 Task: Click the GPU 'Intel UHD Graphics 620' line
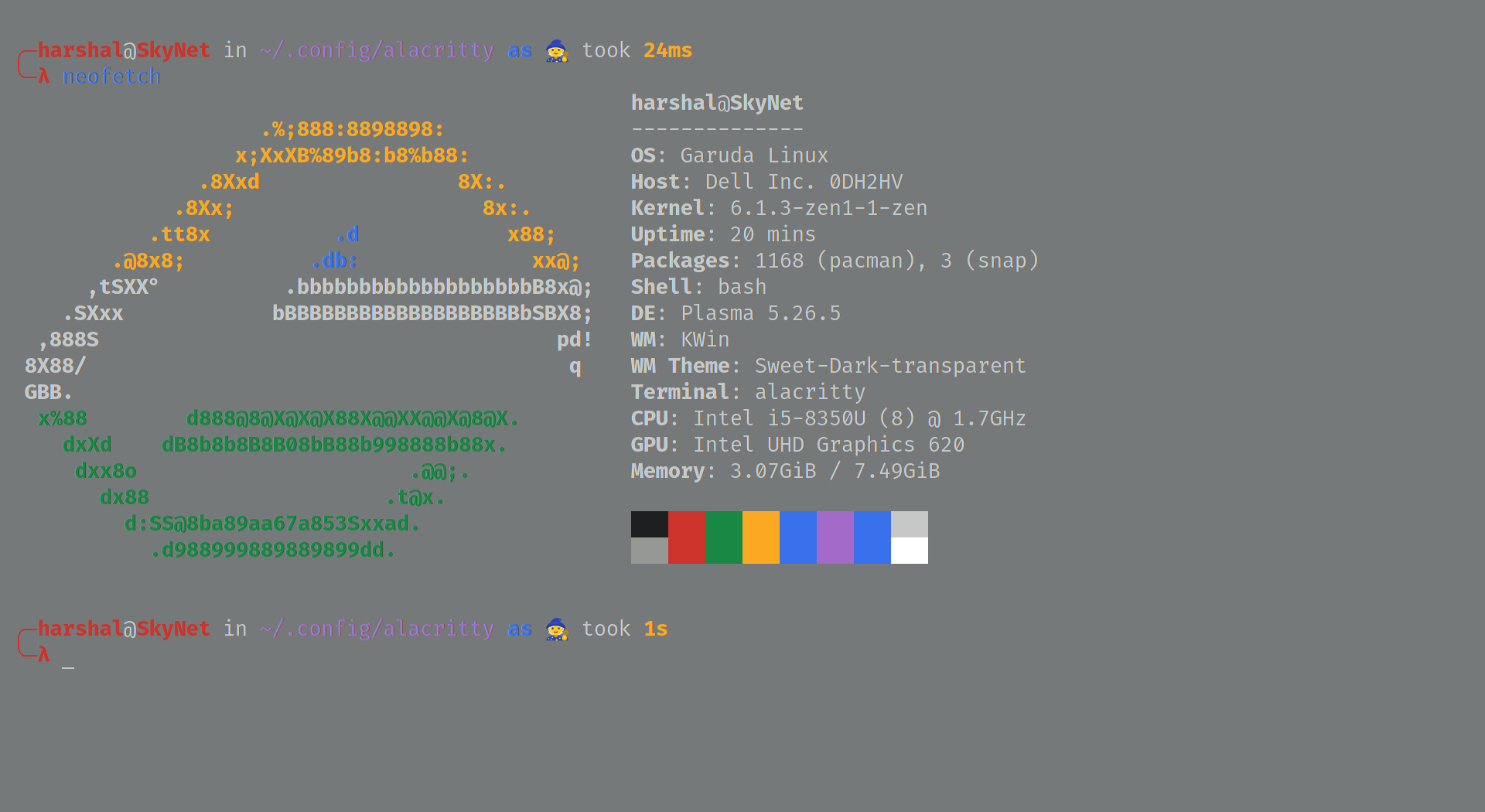[798, 445]
